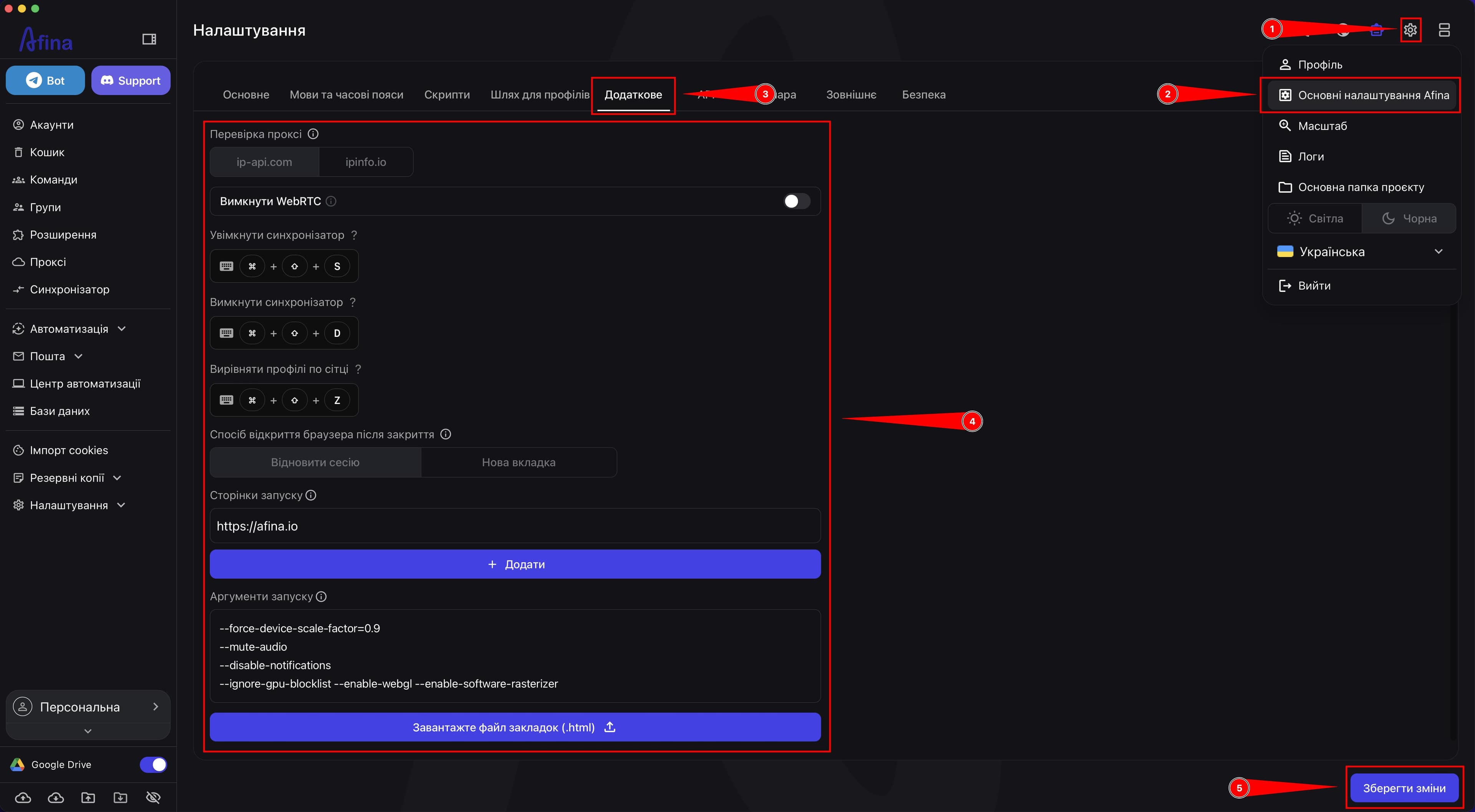Click the Сторінки запуску URL field
This screenshot has height=812, width=1475.
[515, 526]
